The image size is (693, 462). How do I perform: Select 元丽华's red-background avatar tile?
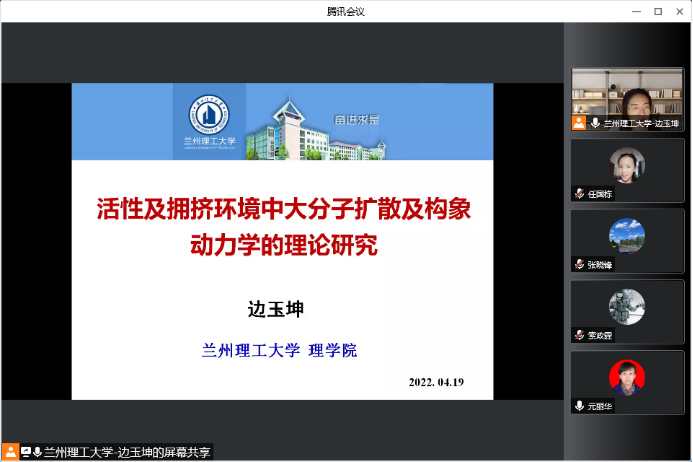coord(627,377)
